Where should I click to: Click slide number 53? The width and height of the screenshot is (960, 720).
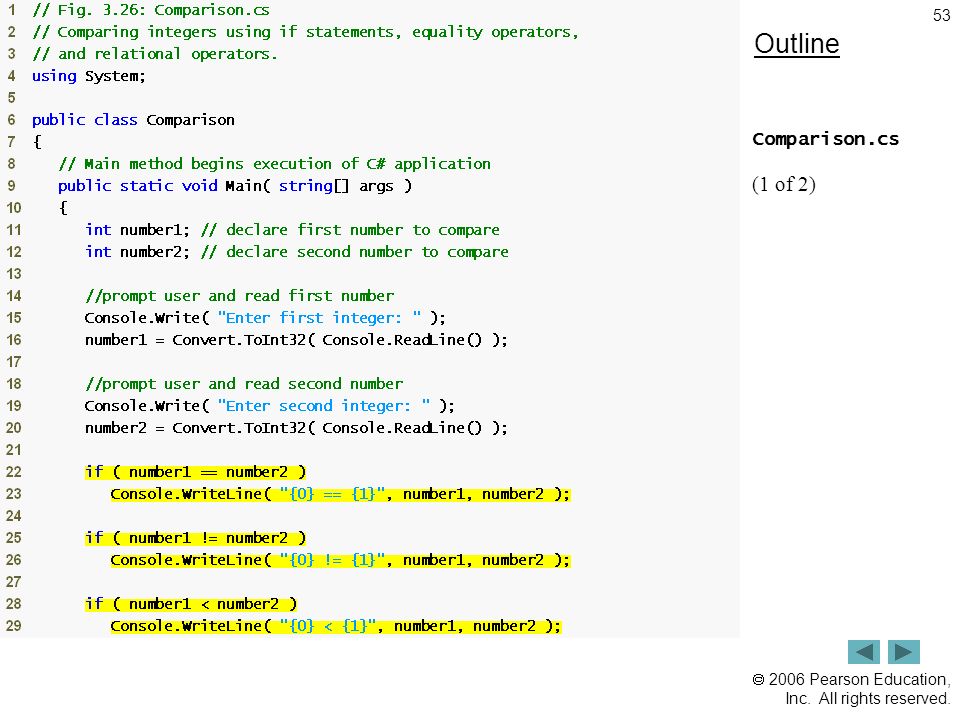point(941,15)
